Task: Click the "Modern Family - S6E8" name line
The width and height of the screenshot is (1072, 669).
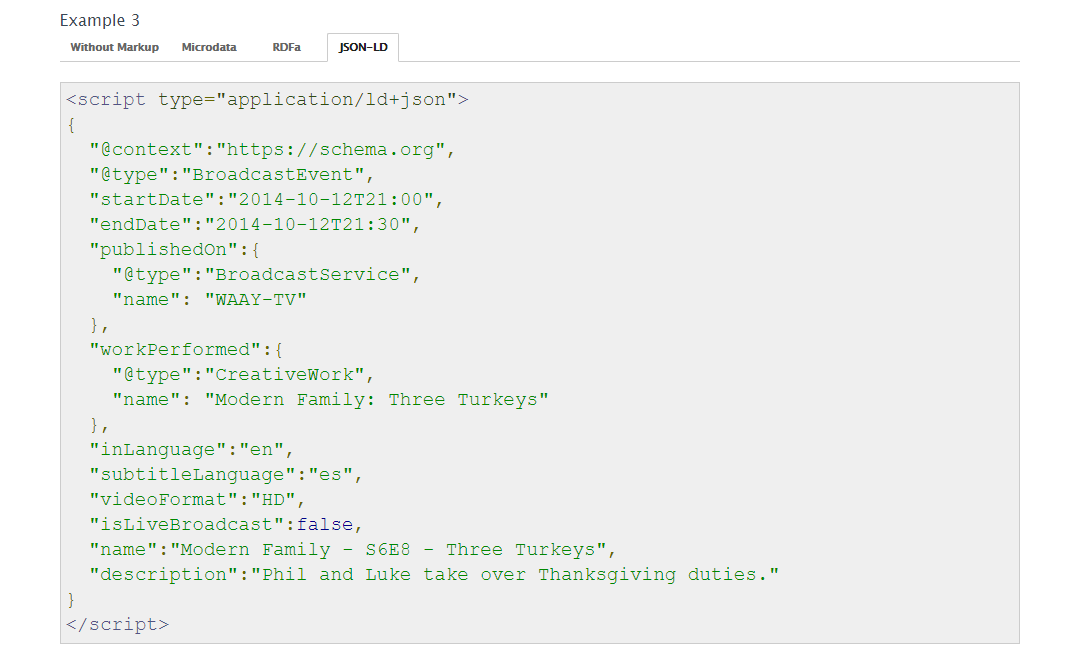Action: (x=353, y=549)
